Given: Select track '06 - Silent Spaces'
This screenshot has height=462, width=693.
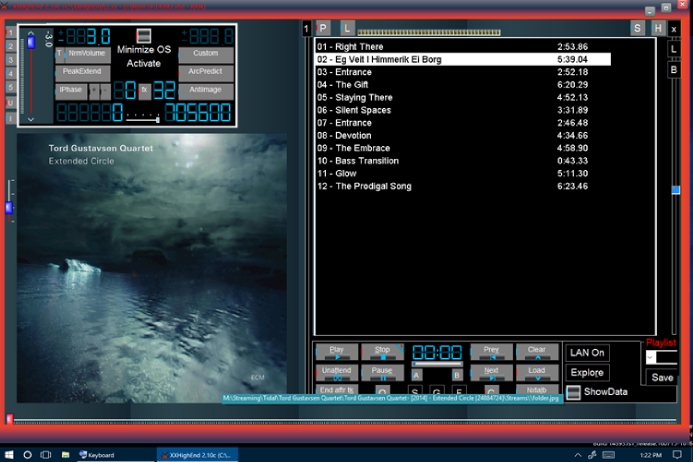Looking at the screenshot, I should point(463,110).
